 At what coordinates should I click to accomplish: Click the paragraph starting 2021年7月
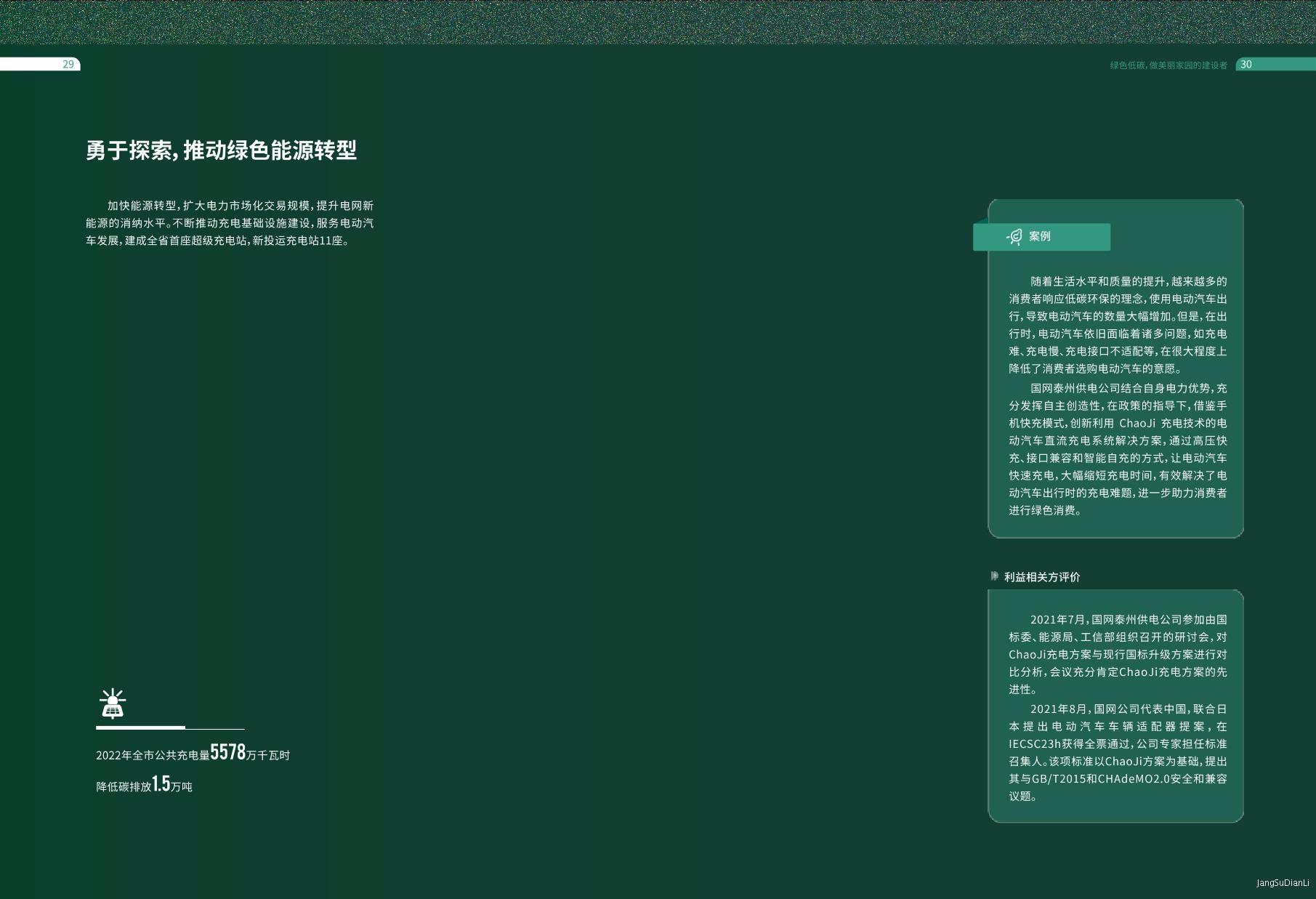pyautogui.click(x=1118, y=654)
